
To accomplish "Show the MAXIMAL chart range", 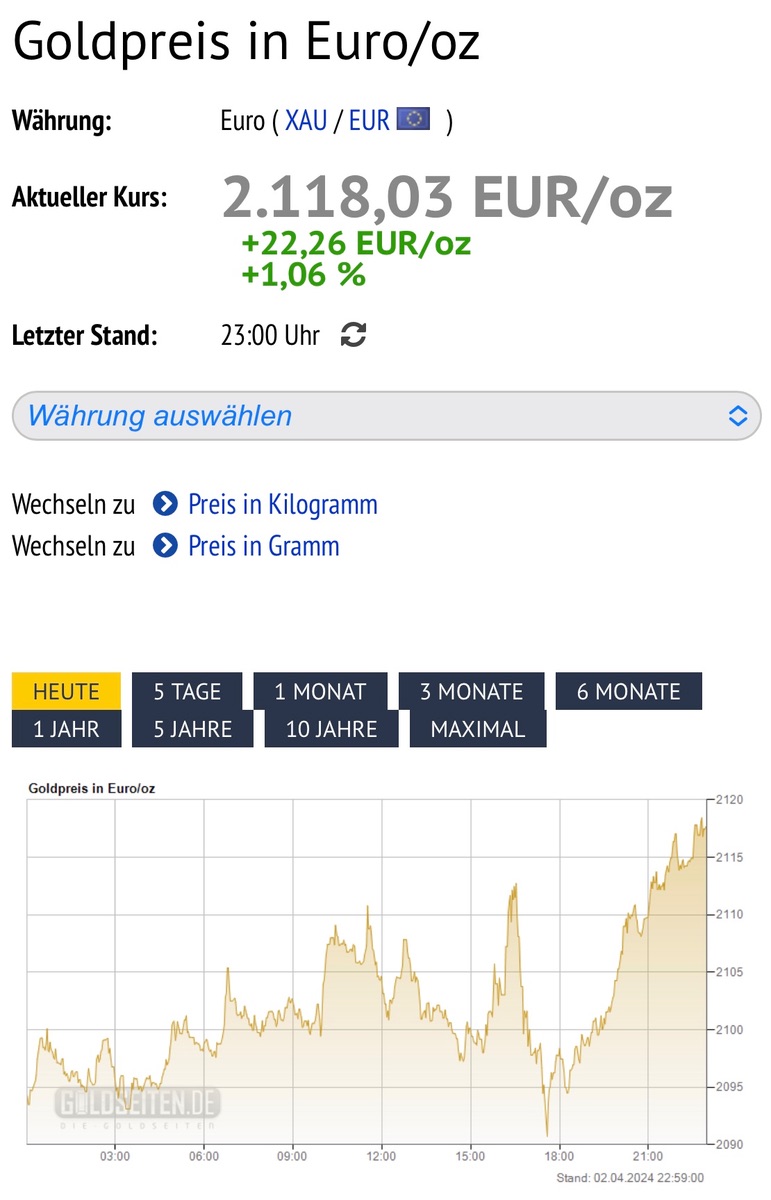I will pos(478,729).
